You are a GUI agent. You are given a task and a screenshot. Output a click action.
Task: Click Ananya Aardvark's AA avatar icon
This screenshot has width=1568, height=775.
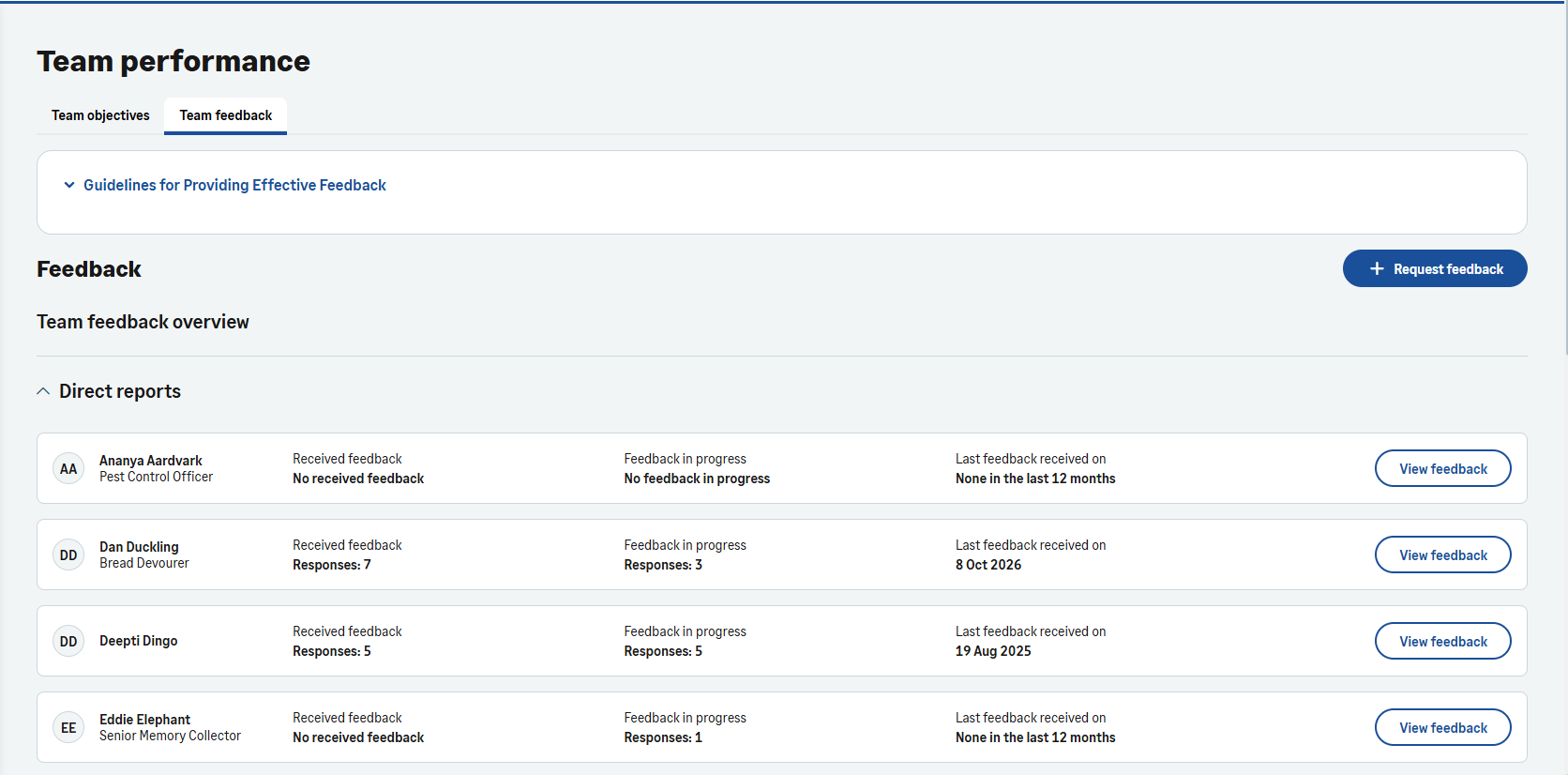point(68,469)
